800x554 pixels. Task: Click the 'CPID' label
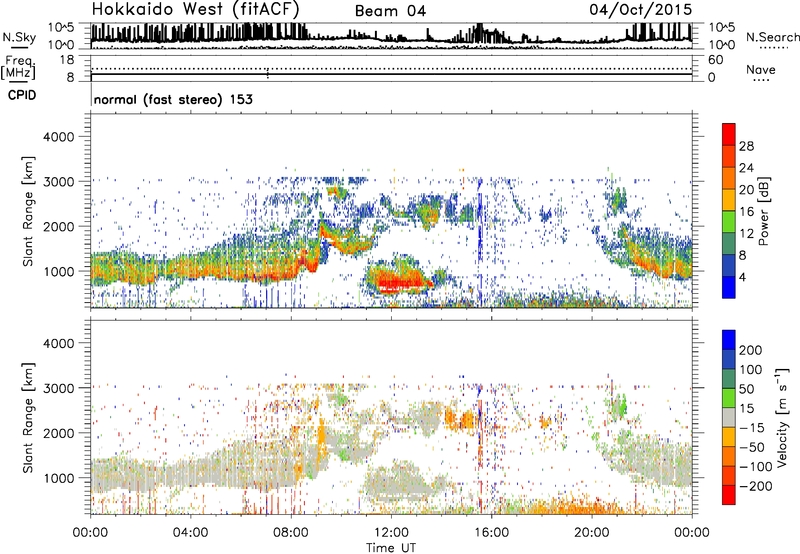22,95
